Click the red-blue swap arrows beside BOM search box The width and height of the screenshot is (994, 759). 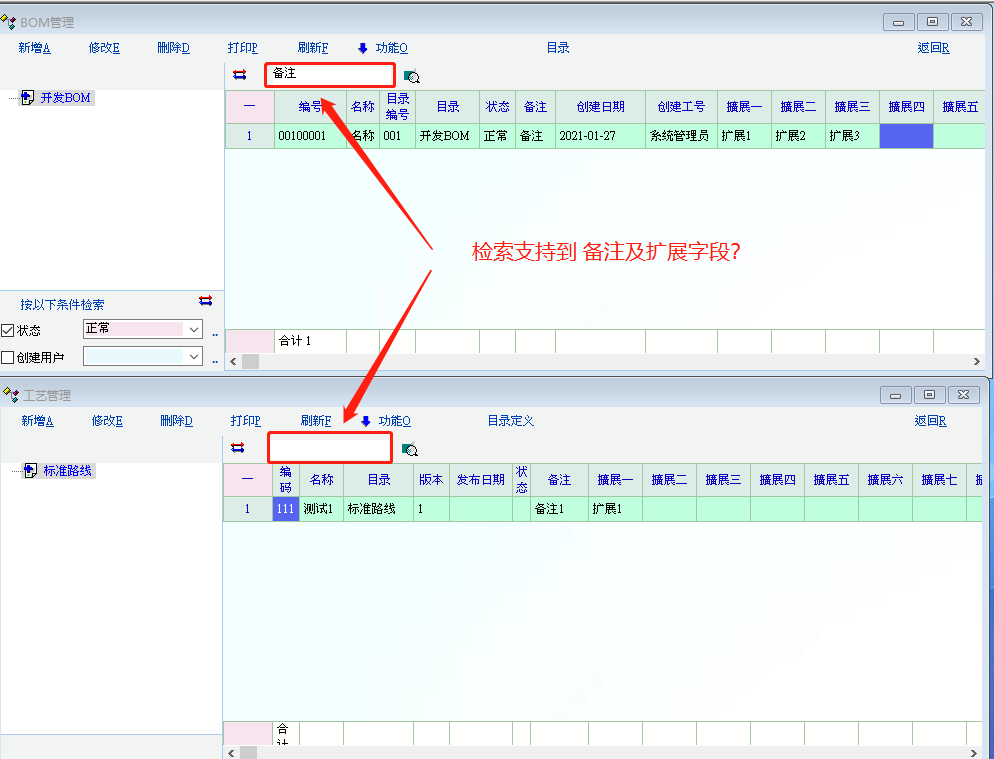(x=240, y=75)
